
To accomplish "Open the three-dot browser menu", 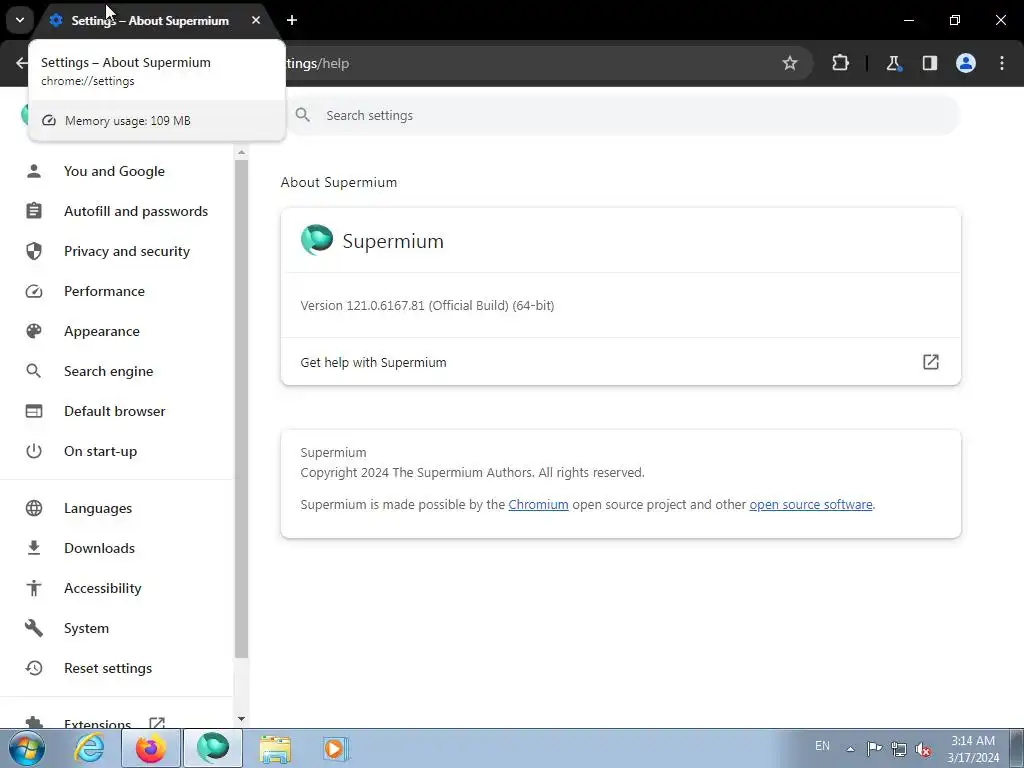I will pos(1002,63).
